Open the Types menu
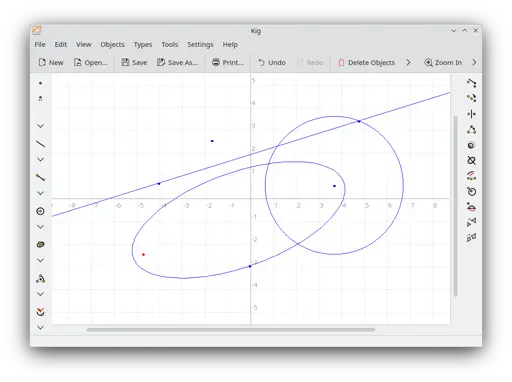Image resolution: width=512 pixels, height=382 pixels. 143,44
